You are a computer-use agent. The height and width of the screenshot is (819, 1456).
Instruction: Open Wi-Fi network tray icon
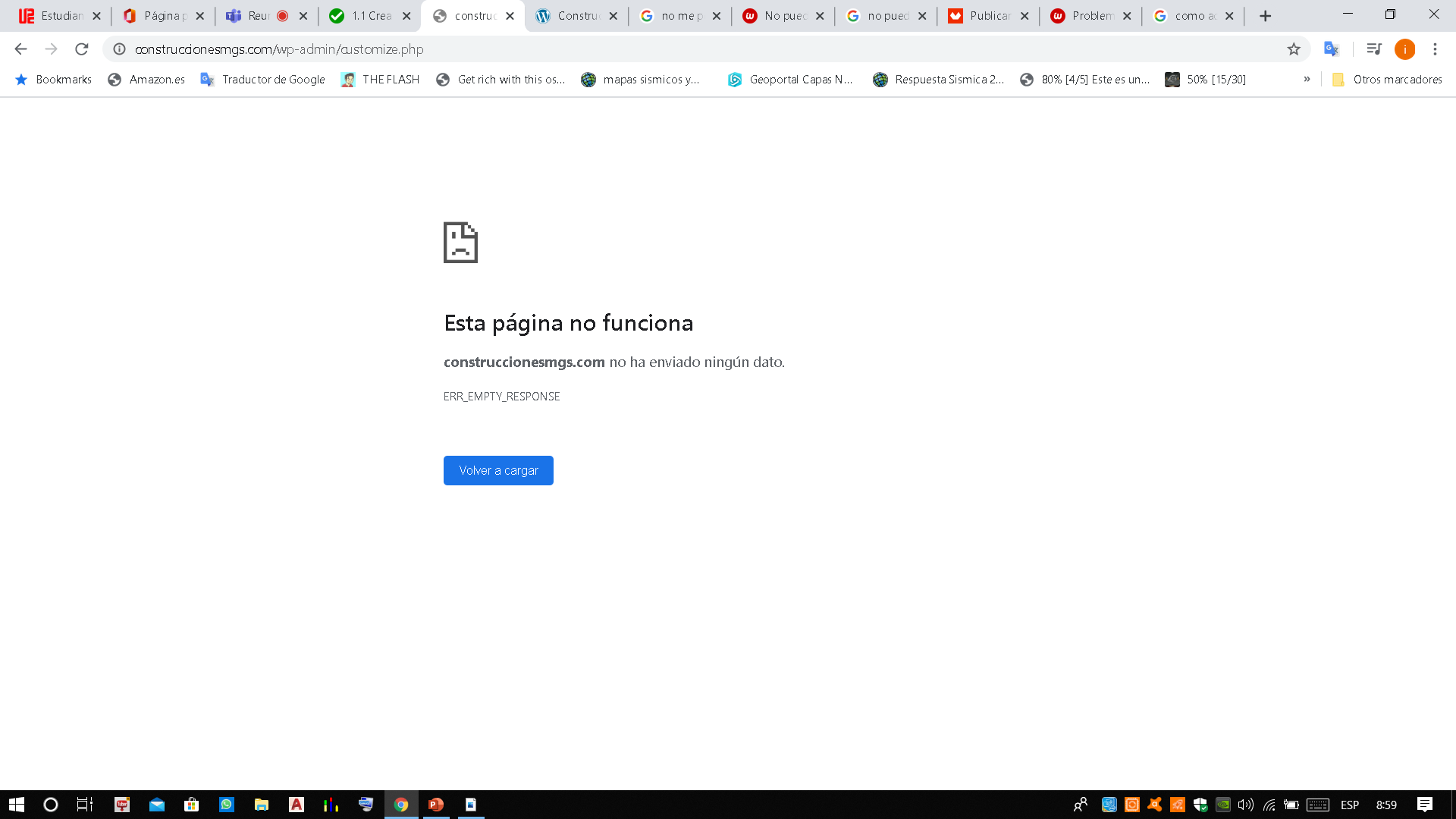(x=1269, y=805)
